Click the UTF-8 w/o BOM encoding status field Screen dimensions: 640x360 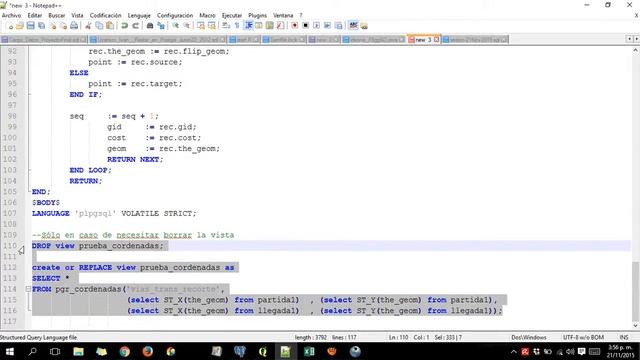583,338
